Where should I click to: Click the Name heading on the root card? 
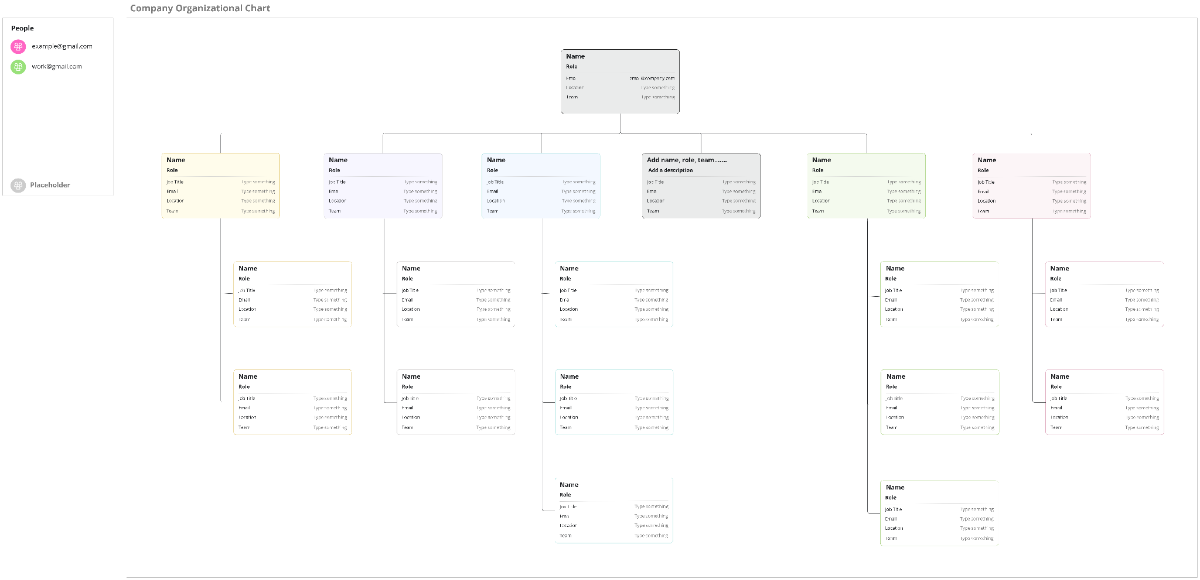click(x=575, y=57)
